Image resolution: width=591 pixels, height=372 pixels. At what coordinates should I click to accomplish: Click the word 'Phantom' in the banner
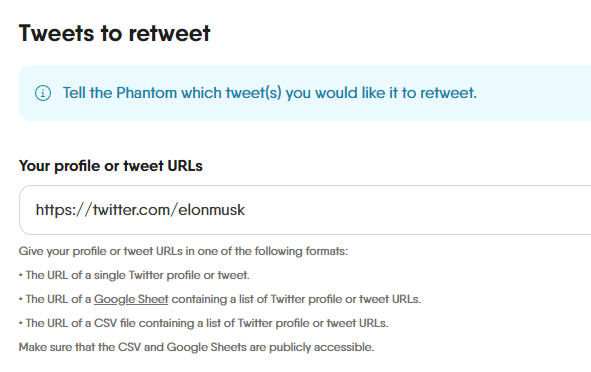[x=146, y=93]
